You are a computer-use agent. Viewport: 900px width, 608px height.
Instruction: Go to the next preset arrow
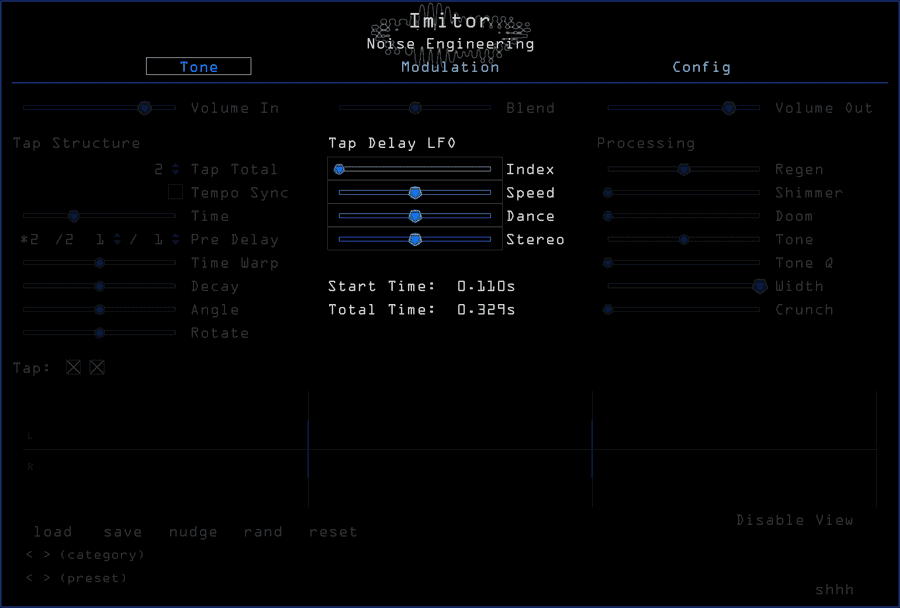tap(46, 578)
